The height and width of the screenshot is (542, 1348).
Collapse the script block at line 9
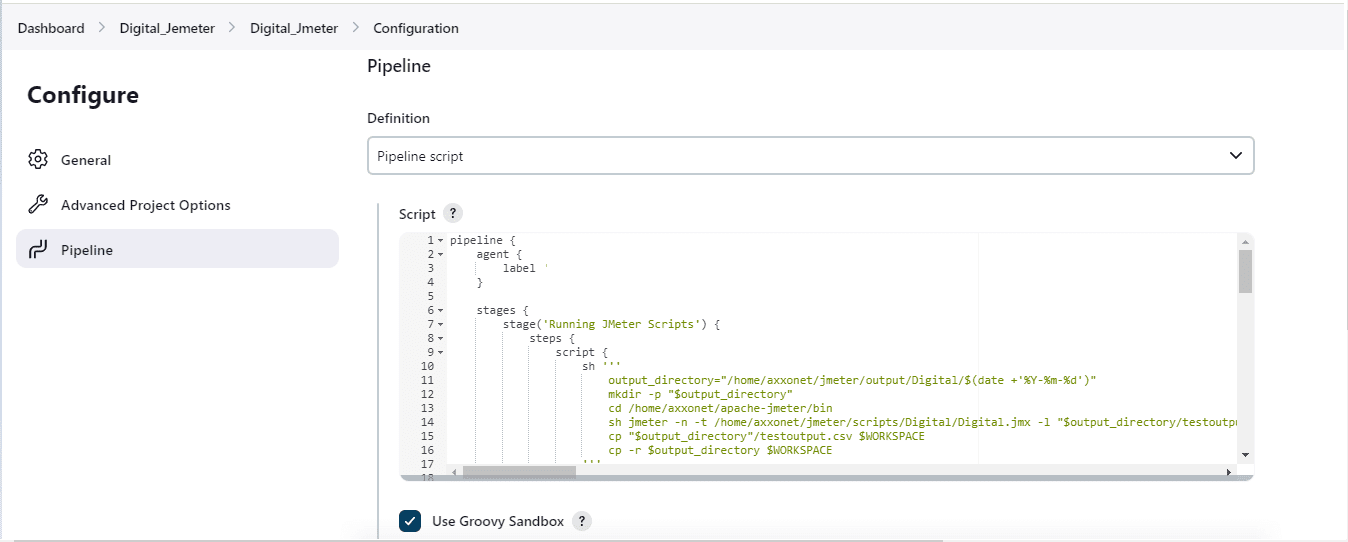click(440, 353)
